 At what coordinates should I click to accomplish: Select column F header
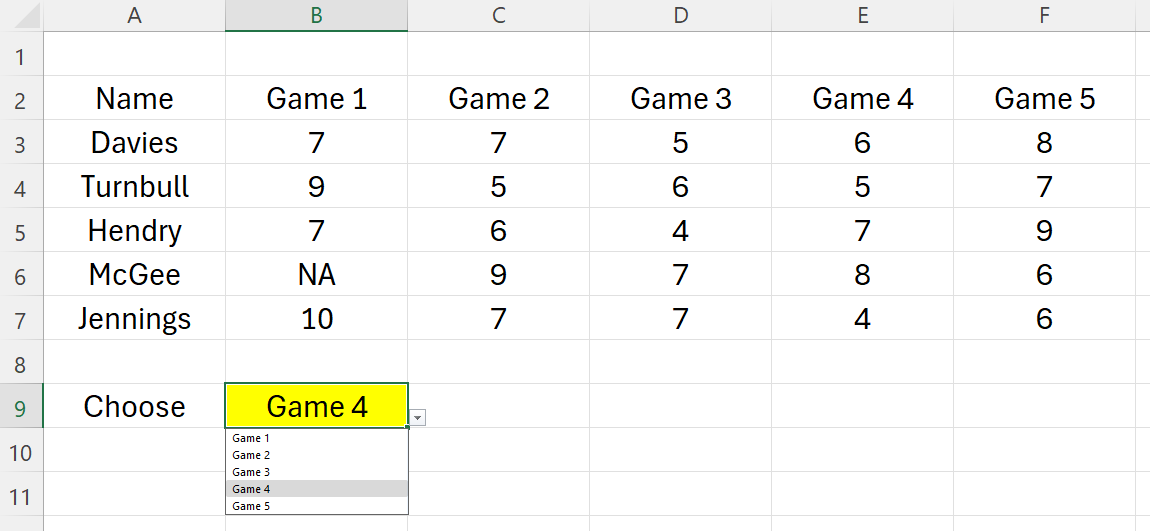point(1044,15)
